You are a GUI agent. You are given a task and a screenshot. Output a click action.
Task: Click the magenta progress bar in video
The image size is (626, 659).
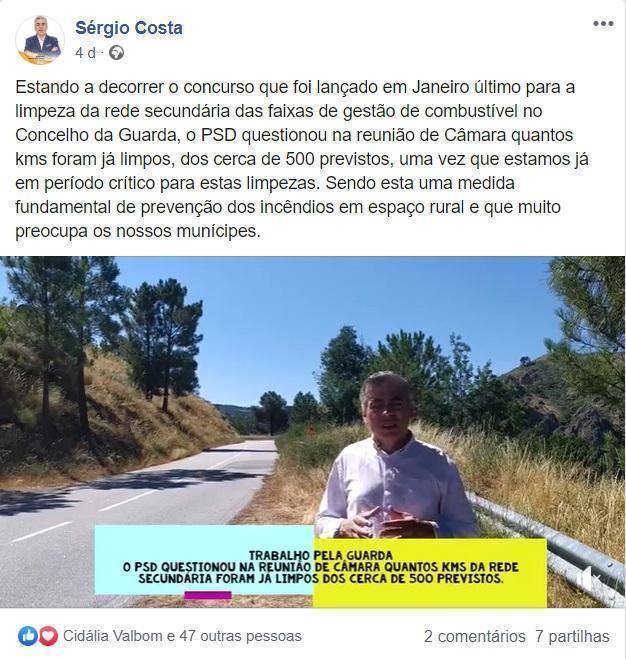[208, 595]
